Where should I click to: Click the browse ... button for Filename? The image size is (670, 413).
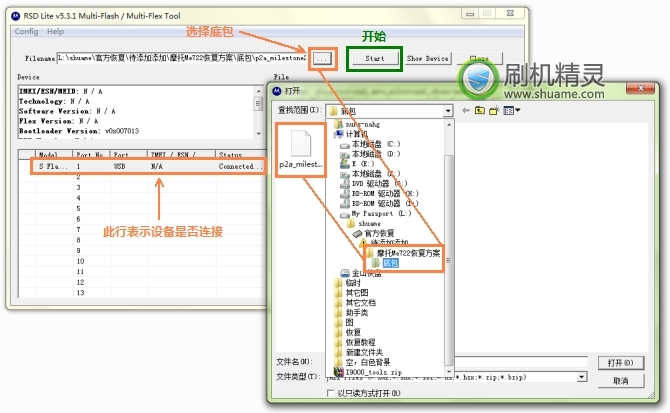322,59
